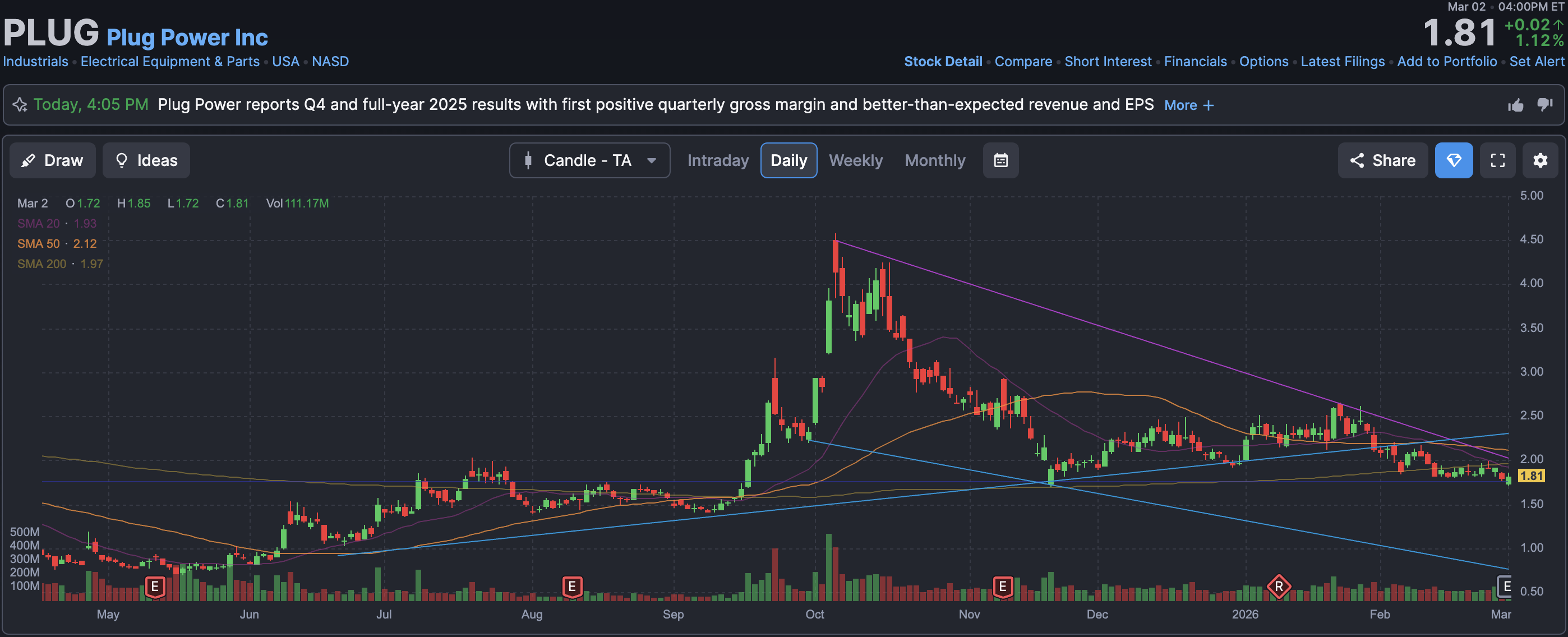Enter fullscreen chart mode
Screen dimensions: 1568x637
coord(1497,160)
